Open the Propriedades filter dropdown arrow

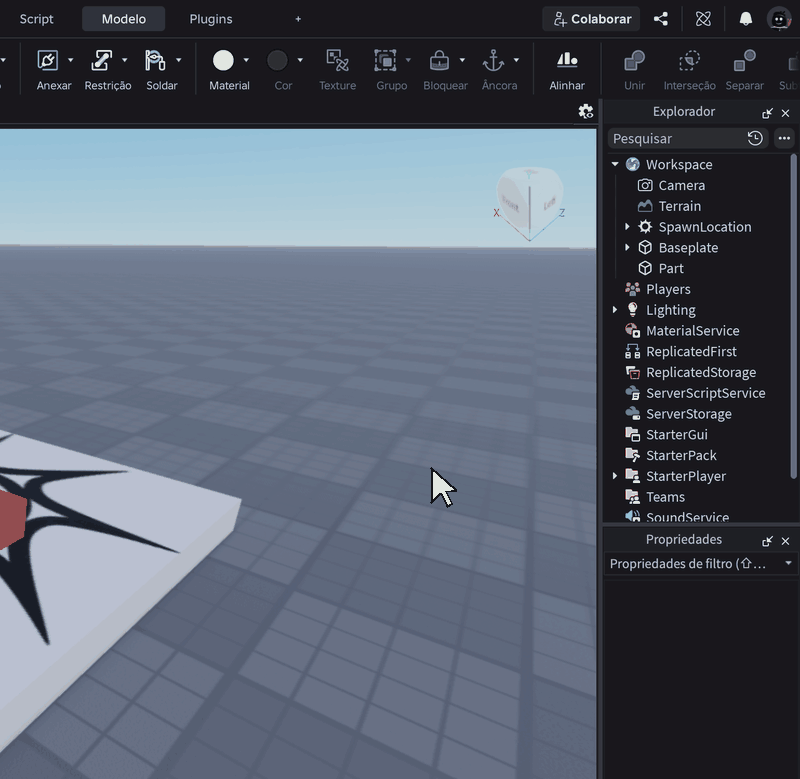point(788,563)
